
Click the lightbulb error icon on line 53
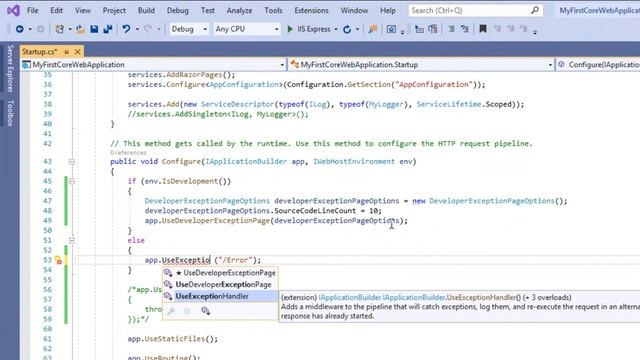tap(58, 260)
